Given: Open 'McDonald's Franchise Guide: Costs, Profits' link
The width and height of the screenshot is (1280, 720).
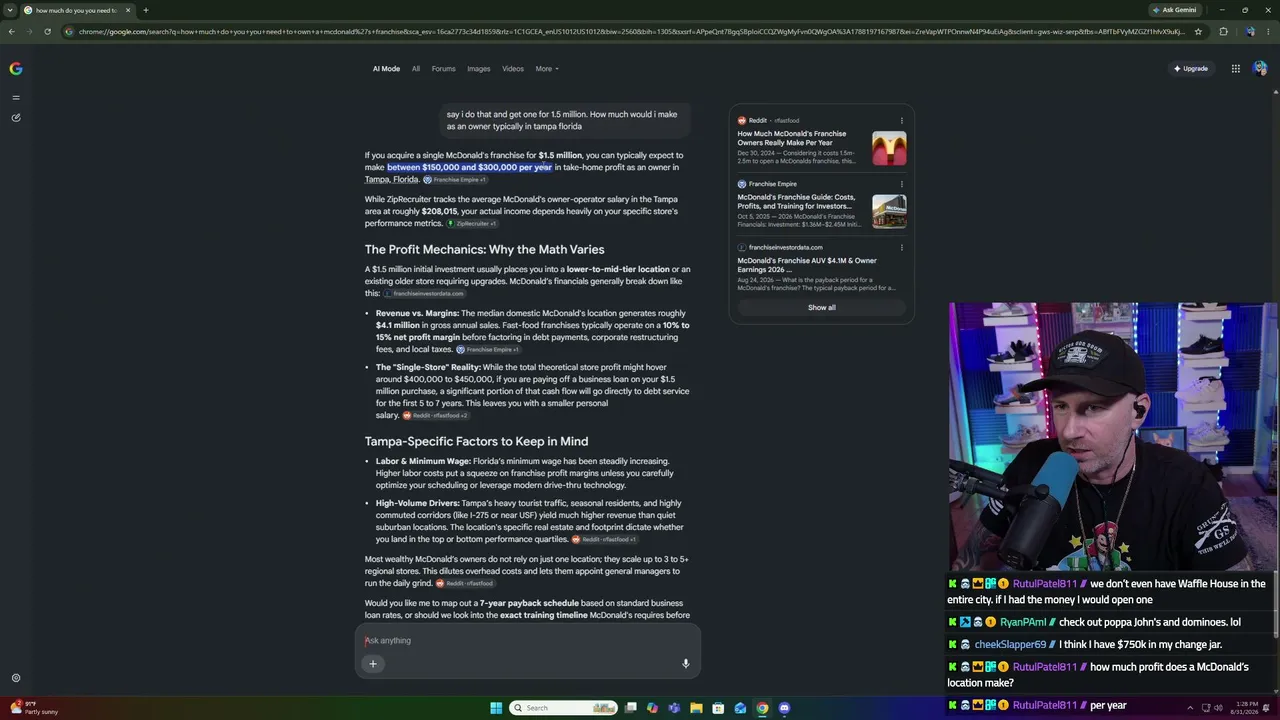Looking at the screenshot, I should pos(796,202).
